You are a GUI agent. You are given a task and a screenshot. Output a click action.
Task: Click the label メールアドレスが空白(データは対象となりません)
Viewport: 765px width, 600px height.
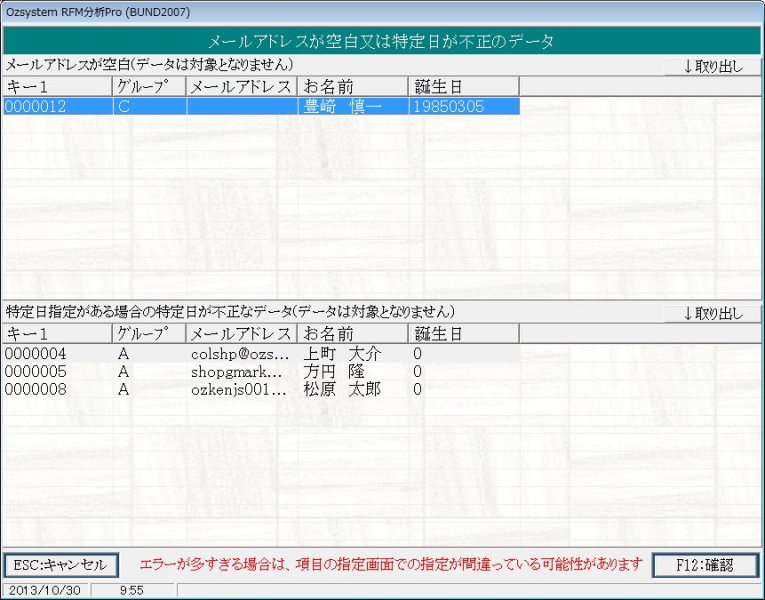coord(149,65)
